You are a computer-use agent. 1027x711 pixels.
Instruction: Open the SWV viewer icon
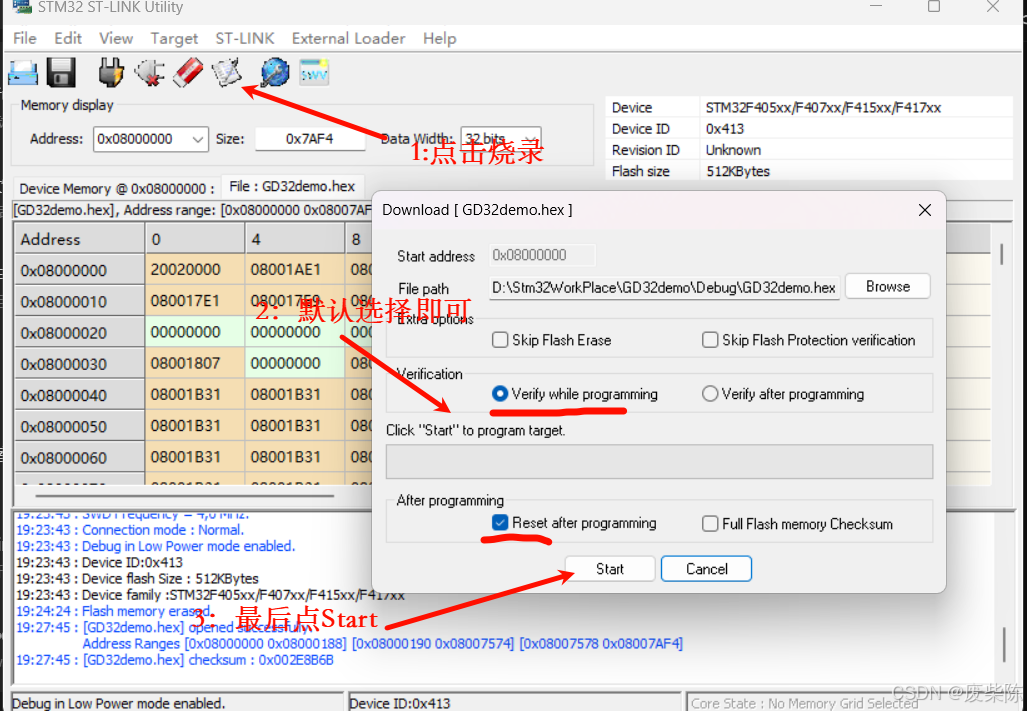tap(314, 73)
